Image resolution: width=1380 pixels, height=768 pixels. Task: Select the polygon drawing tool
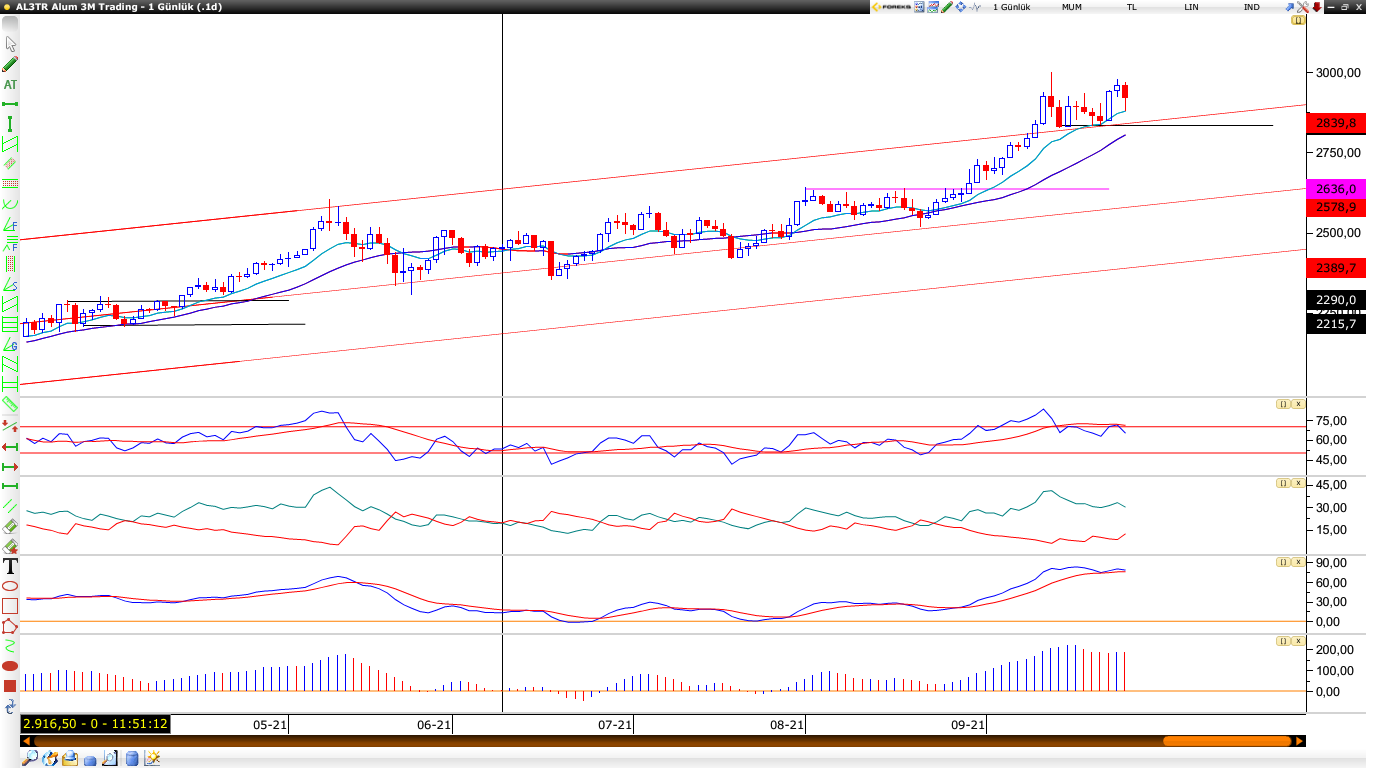tap(11, 626)
